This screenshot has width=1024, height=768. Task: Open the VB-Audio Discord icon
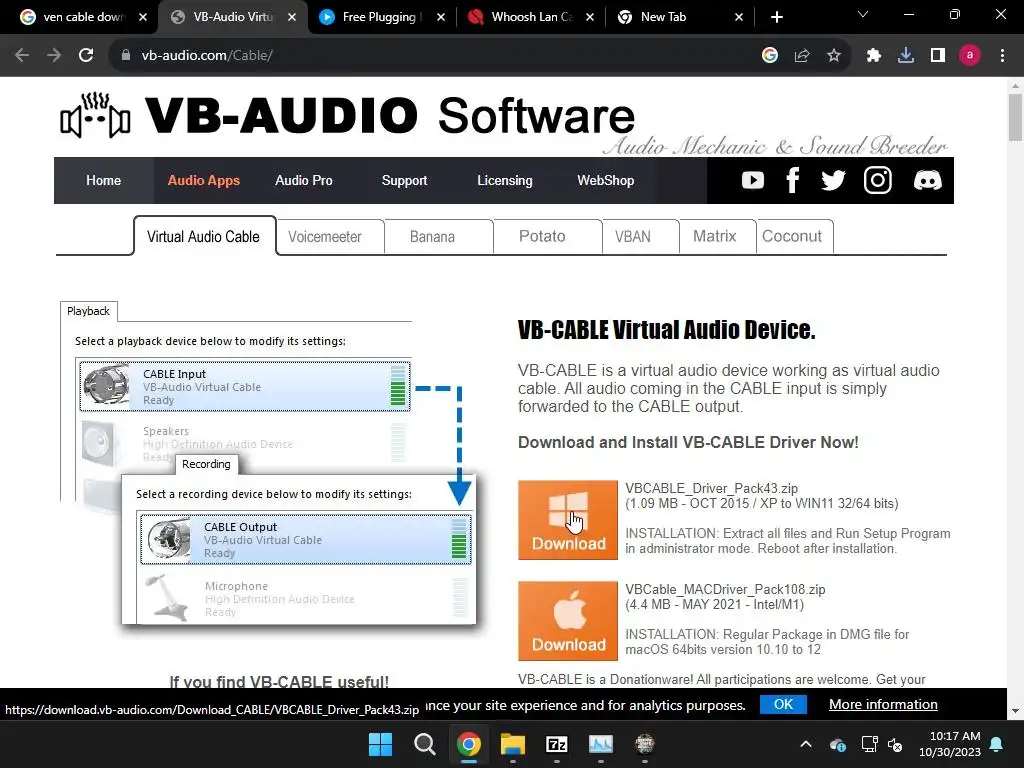(x=927, y=180)
